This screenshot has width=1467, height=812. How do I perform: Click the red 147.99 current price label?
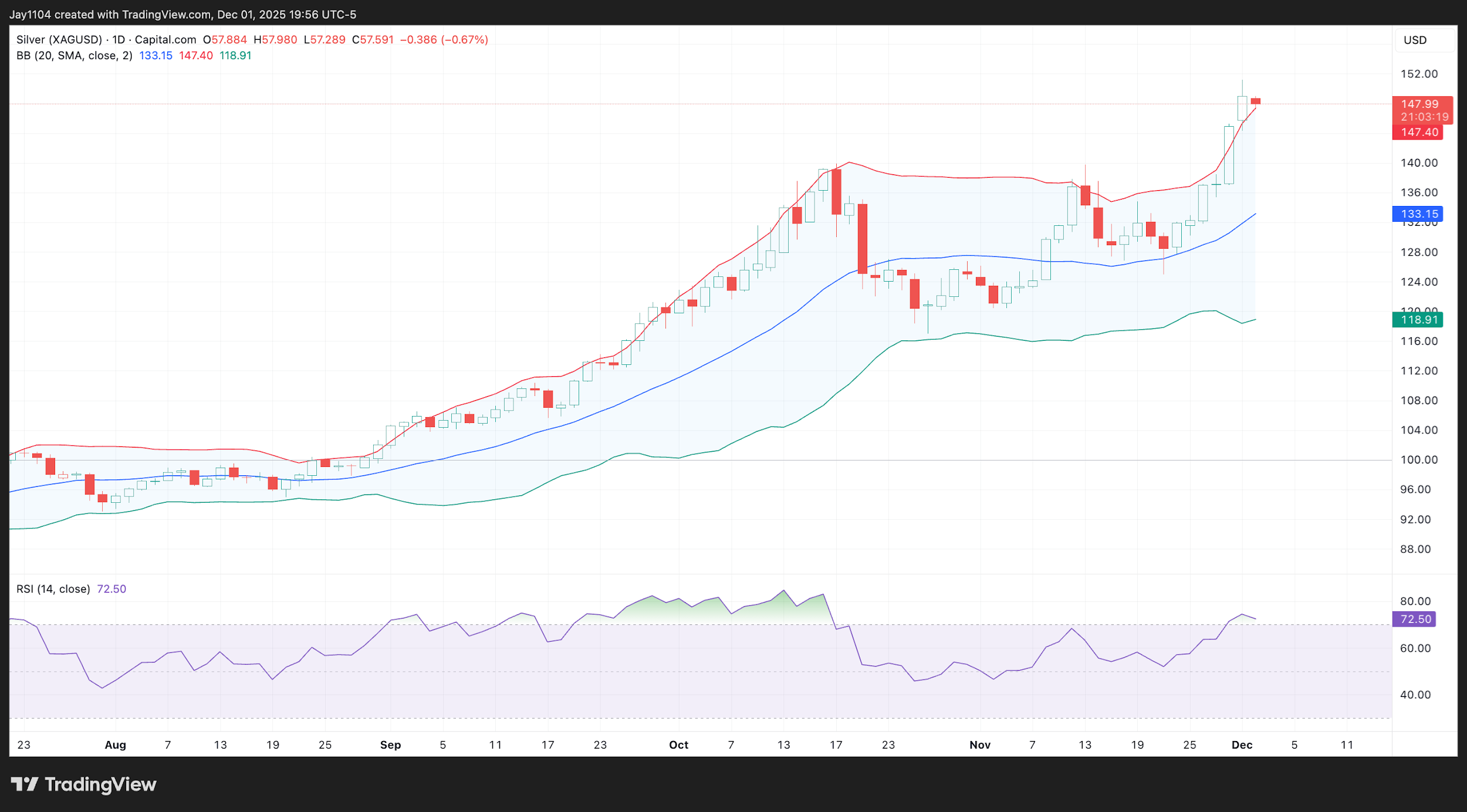click(x=1419, y=104)
